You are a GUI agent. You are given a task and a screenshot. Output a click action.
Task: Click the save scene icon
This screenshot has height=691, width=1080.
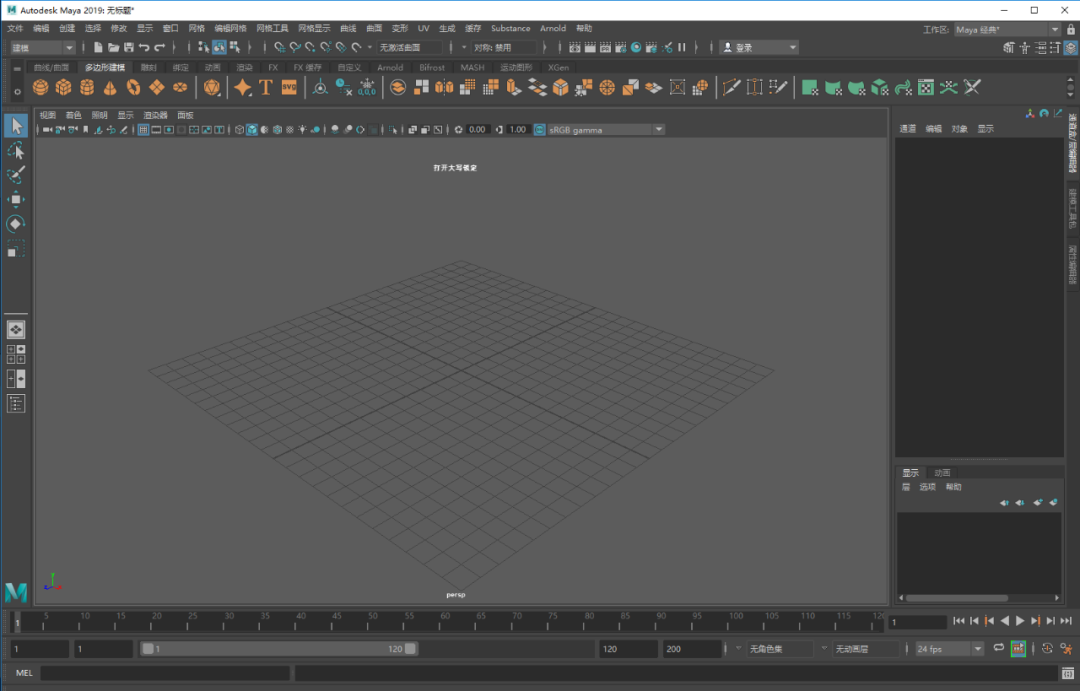point(129,47)
